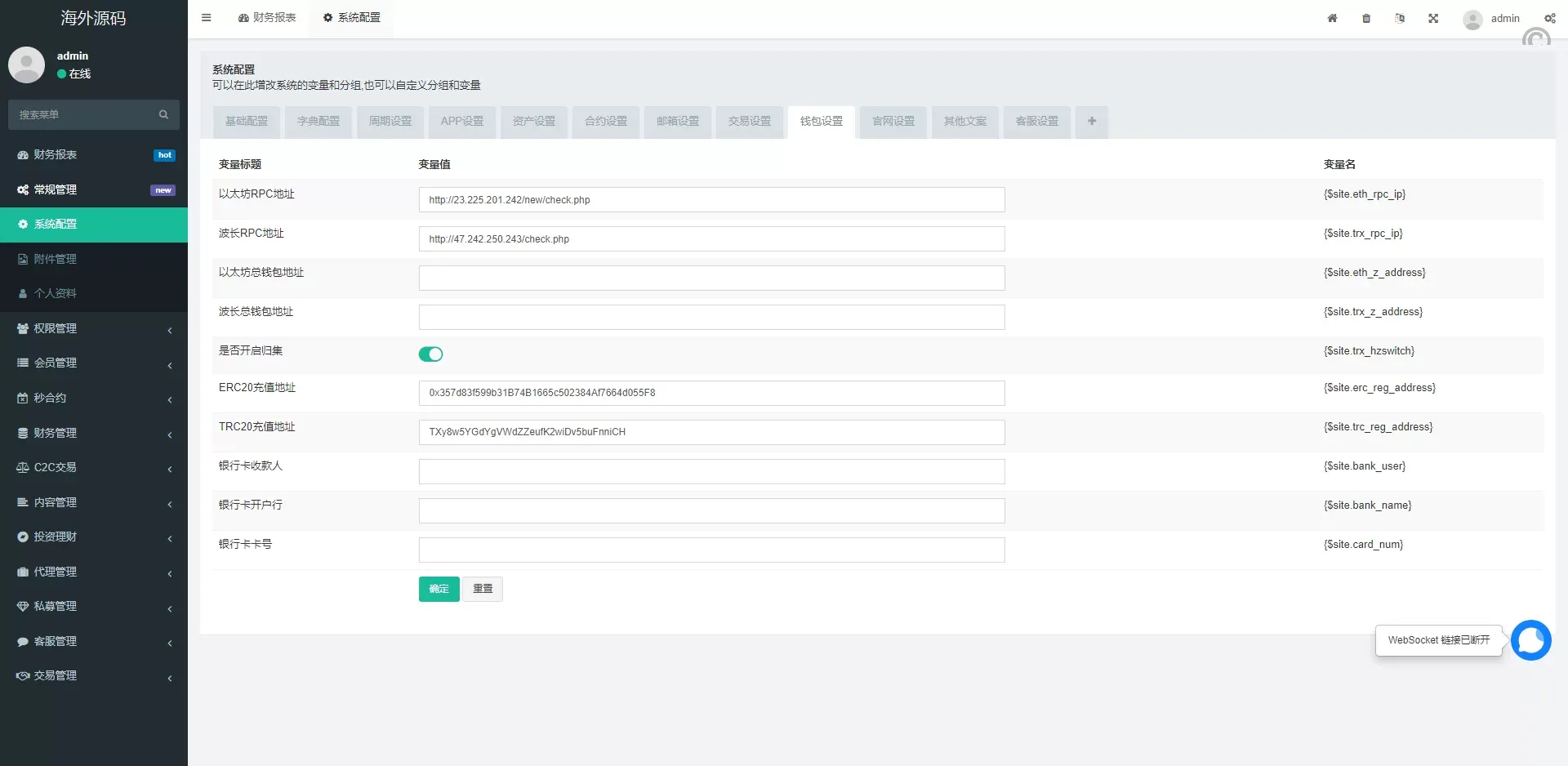Click the 以太坊总钱包地址 input field
This screenshot has height=766, width=1568.
[x=711, y=278]
